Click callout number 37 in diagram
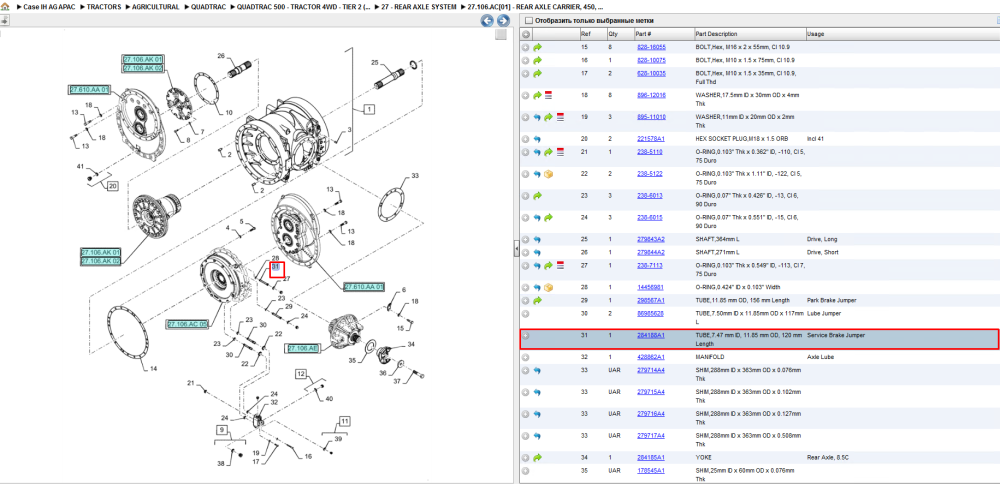The height and width of the screenshot is (484, 1000). click(396, 382)
